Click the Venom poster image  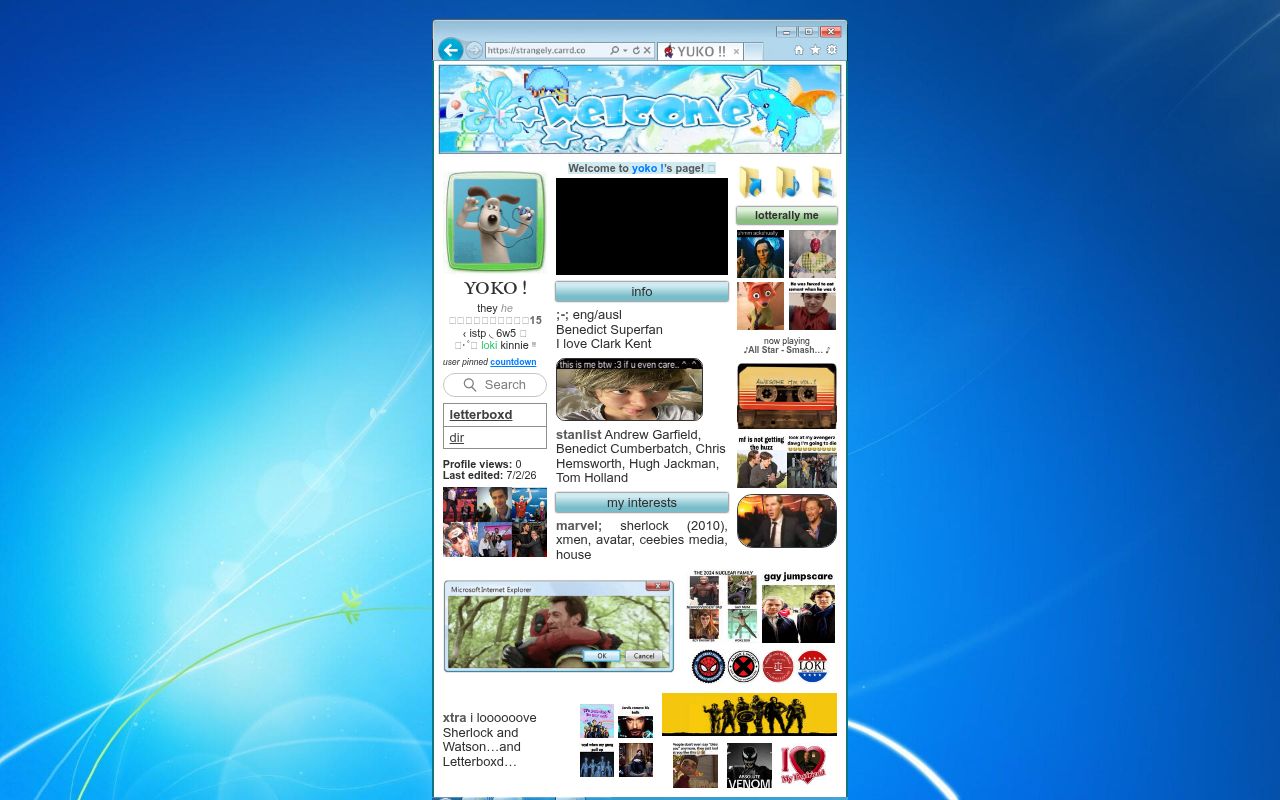(749, 766)
